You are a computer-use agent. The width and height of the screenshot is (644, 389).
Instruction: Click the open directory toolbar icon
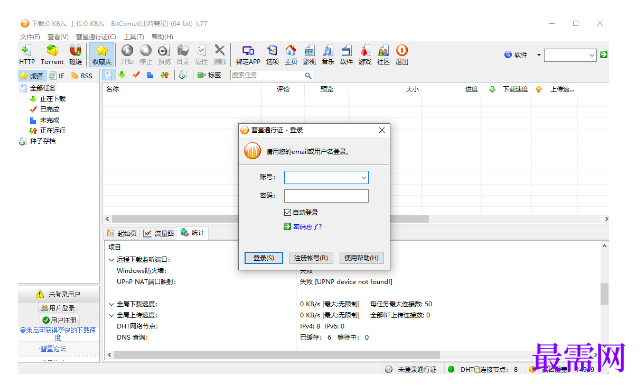182,55
